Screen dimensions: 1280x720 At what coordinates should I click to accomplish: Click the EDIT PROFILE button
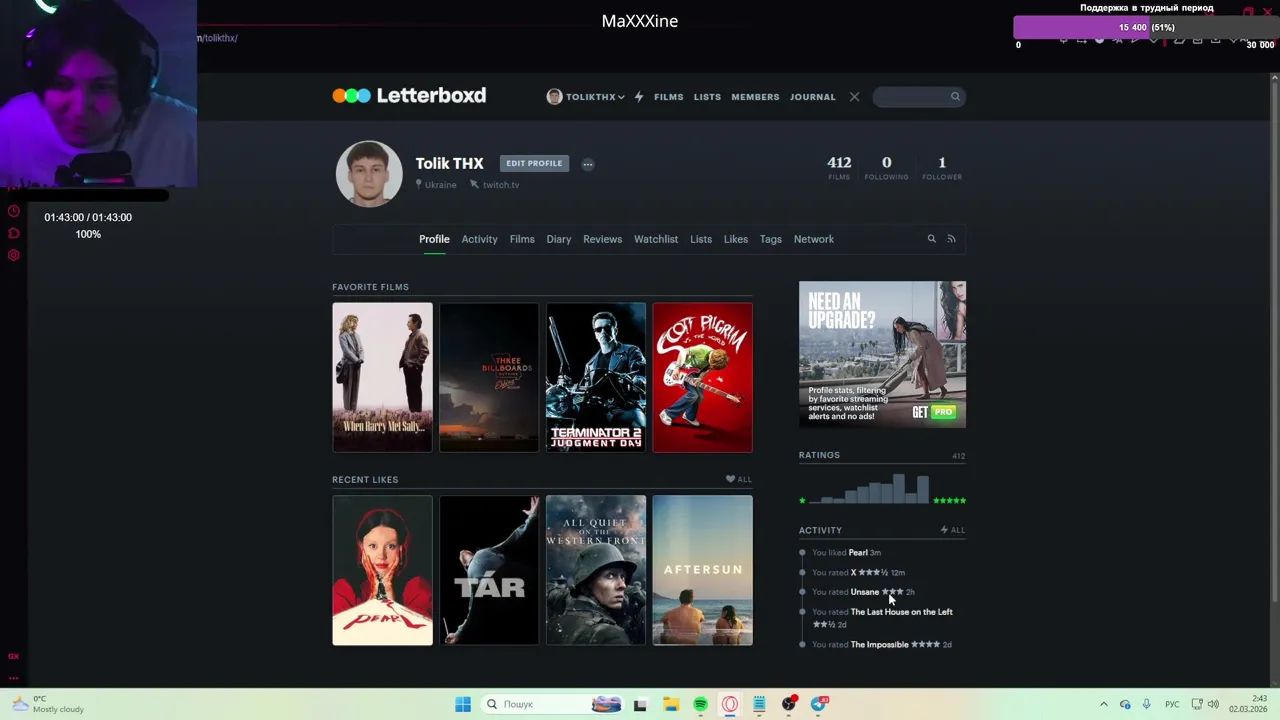click(x=534, y=163)
